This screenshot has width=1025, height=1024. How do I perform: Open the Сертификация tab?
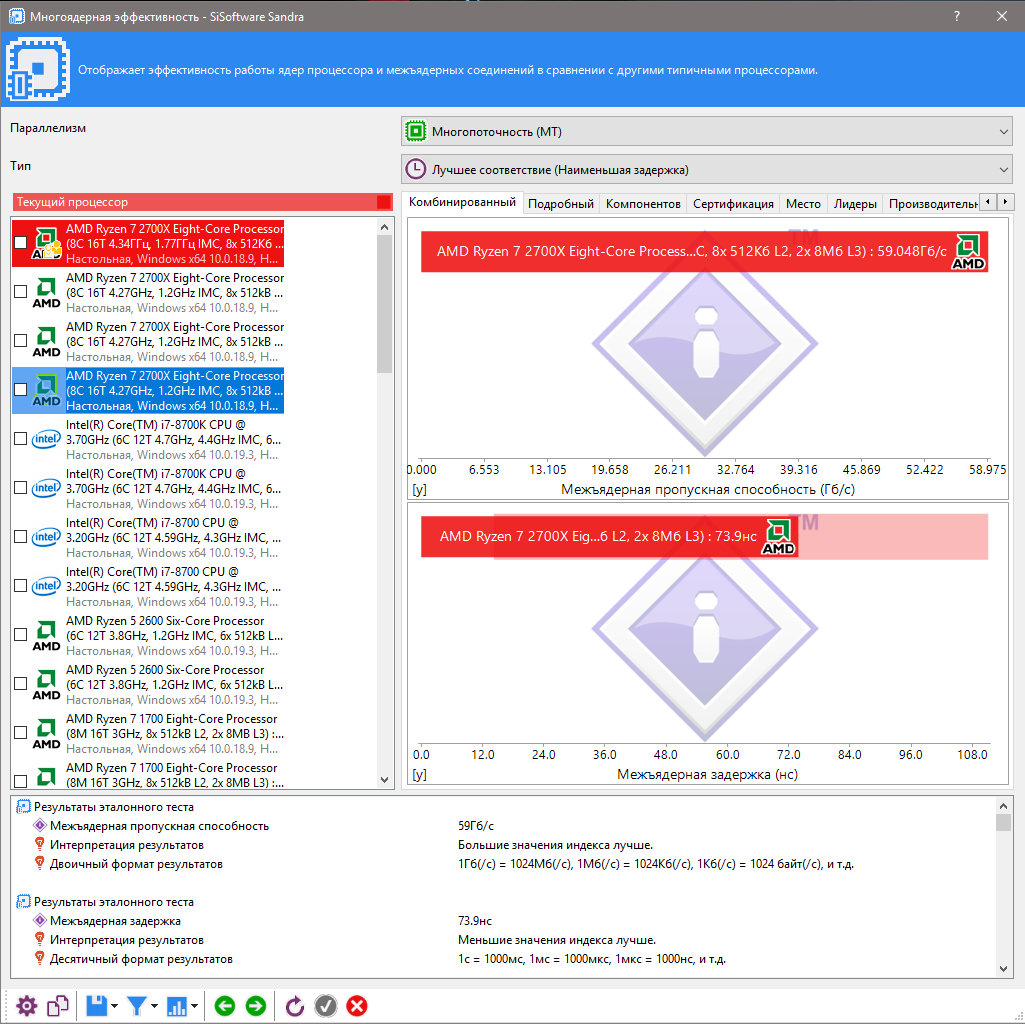[733, 203]
